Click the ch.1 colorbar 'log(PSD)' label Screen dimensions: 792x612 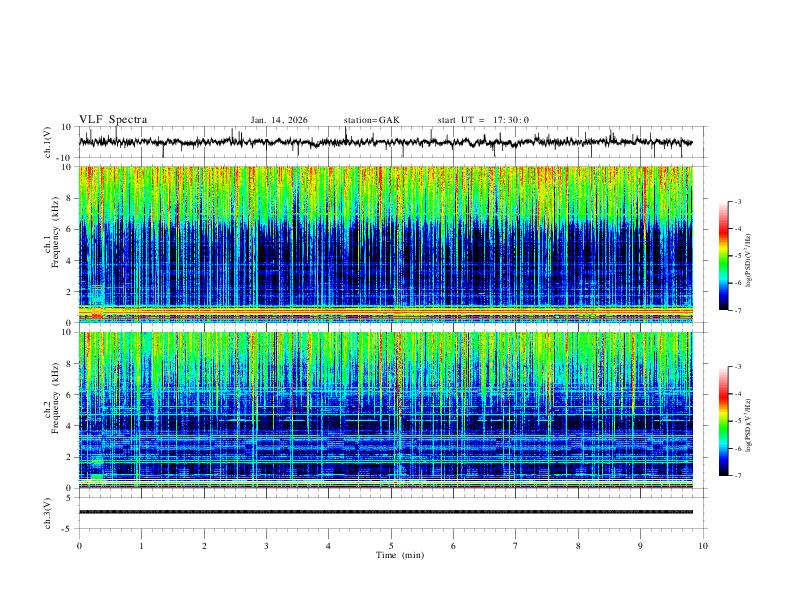[x=749, y=261]
